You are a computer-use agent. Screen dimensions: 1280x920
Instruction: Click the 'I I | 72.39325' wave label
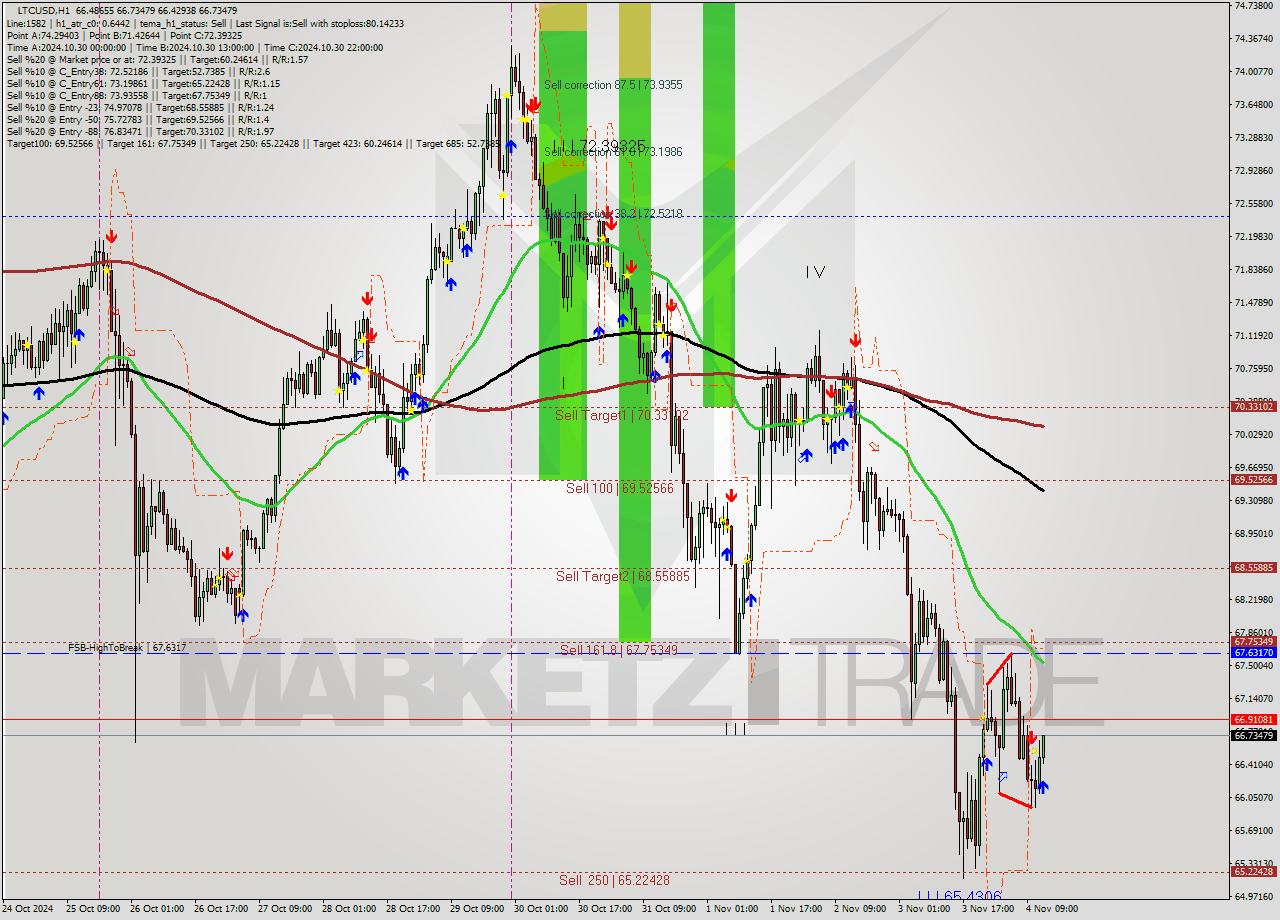[598, 147]
